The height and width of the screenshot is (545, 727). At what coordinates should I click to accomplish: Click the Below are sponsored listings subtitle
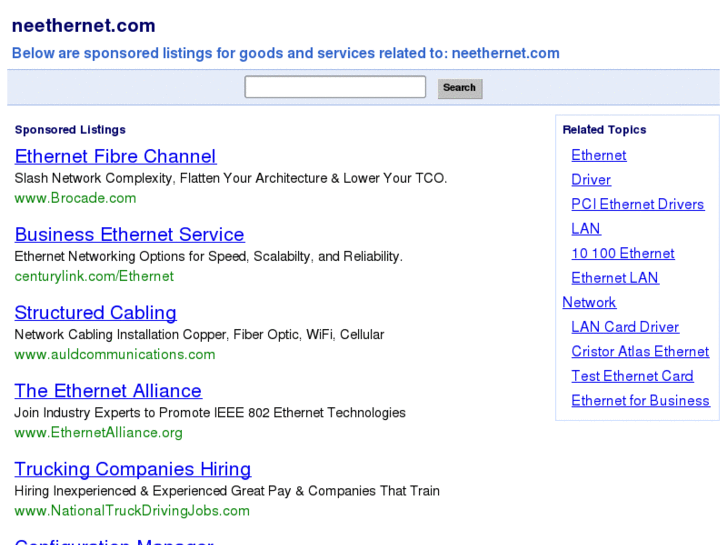click(286, 53)
